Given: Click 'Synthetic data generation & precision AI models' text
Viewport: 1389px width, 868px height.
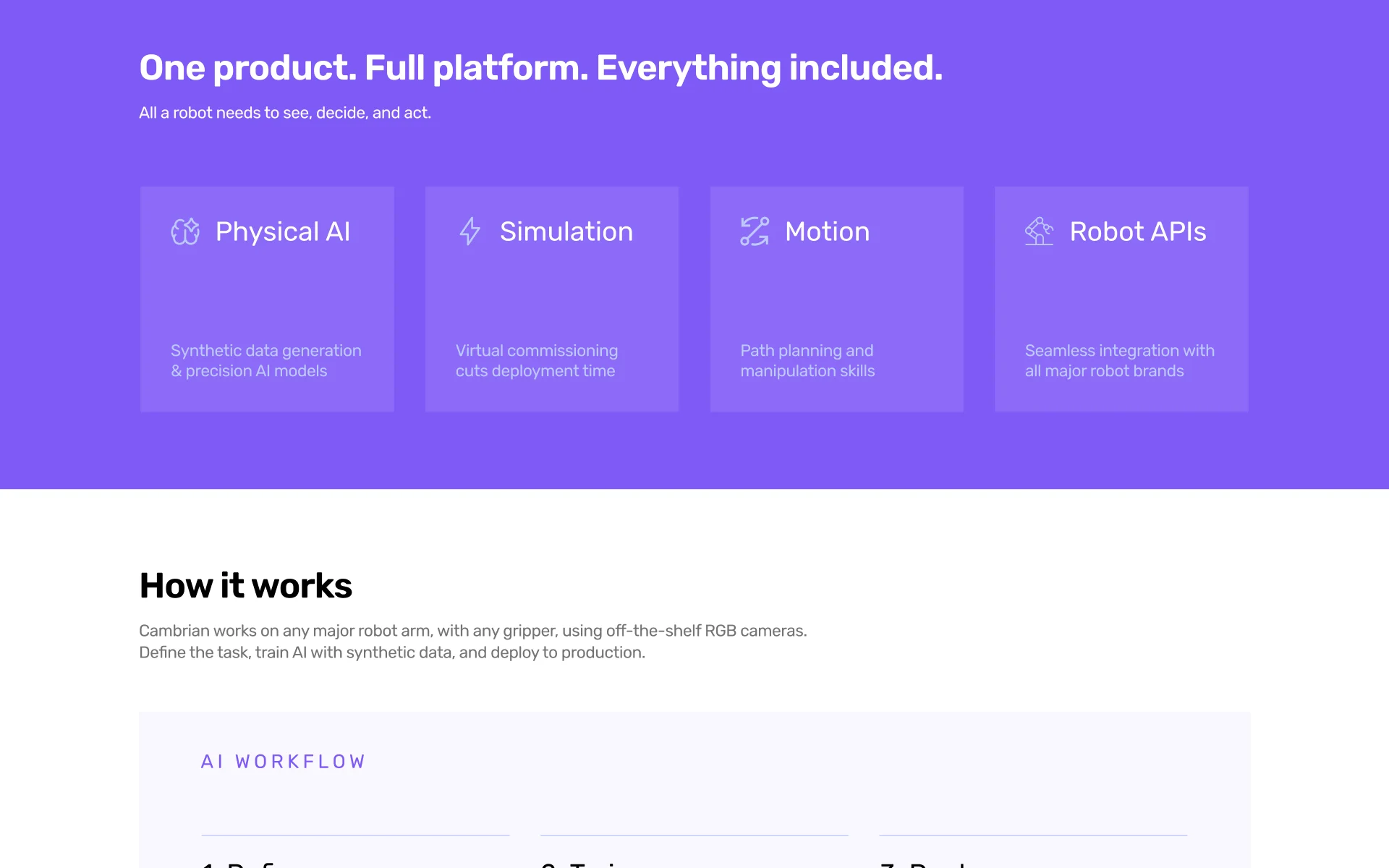Looking at the screenshot, I should coord(266,360).
